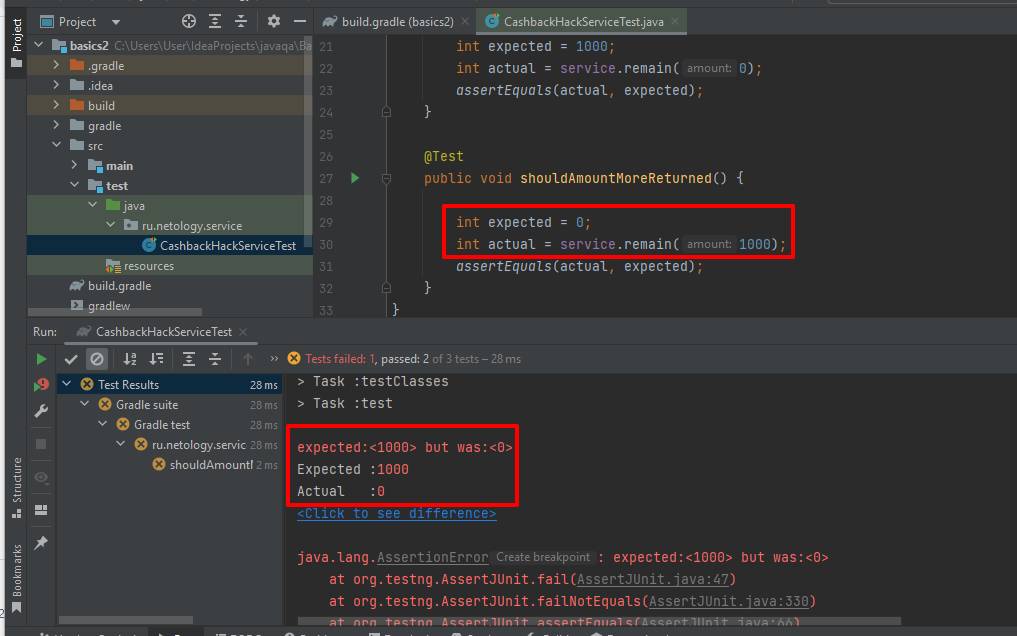Run shouldAmountMoreReturned via gutter arrow

tap(354, 178)
